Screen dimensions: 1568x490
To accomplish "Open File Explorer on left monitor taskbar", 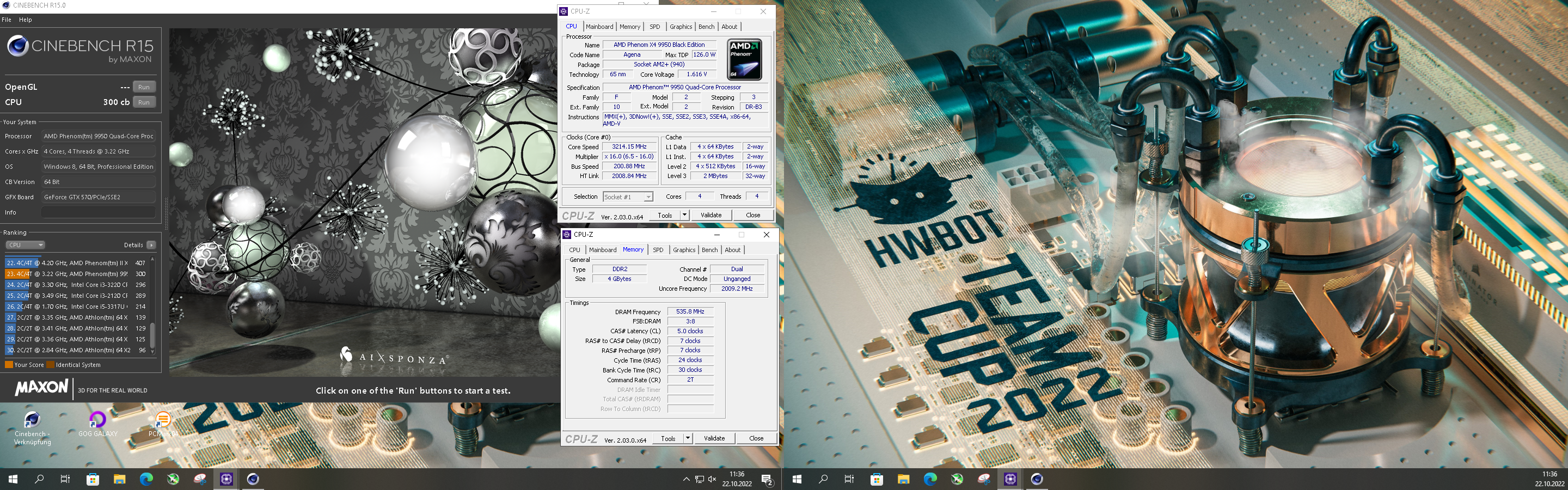I will [119, 479].
